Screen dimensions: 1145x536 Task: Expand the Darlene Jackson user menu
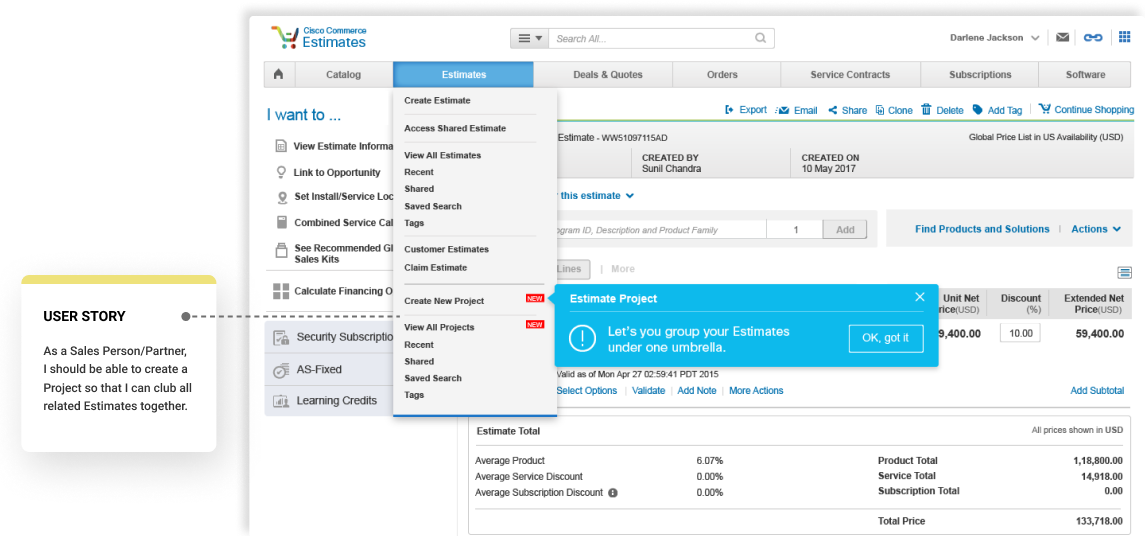pyautogui.click(x=1034, y=38)
